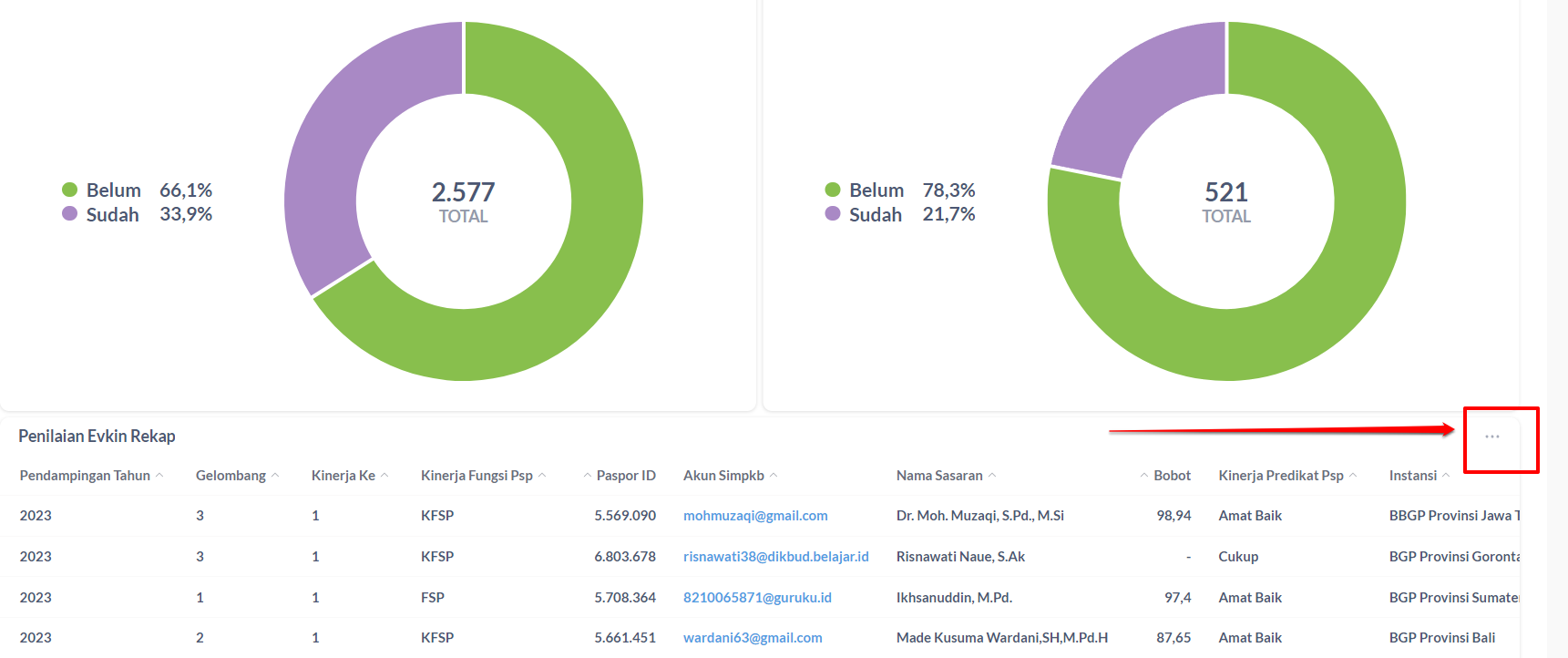Click FSP cell in Ikhsanuddin row
Viewport: 1568px width, 658px height.
tap(433, 598)
